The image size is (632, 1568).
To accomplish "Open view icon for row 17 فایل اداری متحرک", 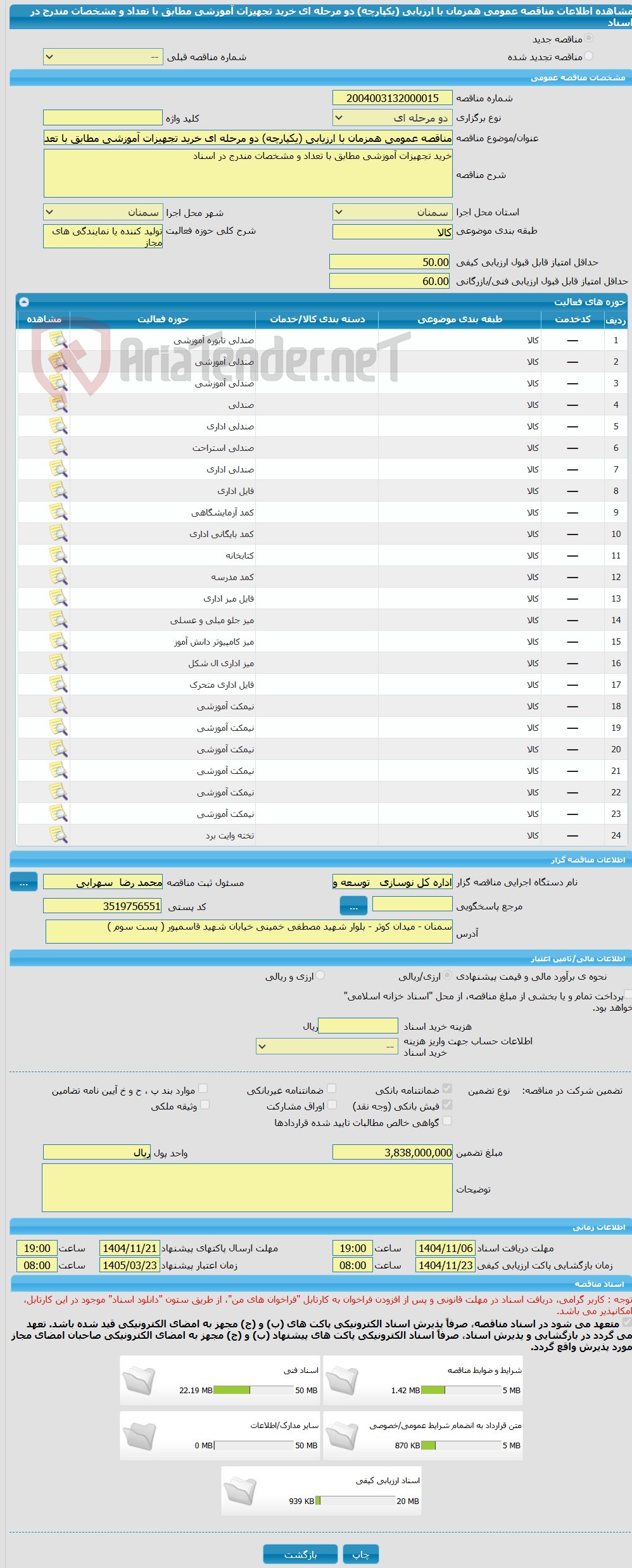I will [x=58, y=685].
